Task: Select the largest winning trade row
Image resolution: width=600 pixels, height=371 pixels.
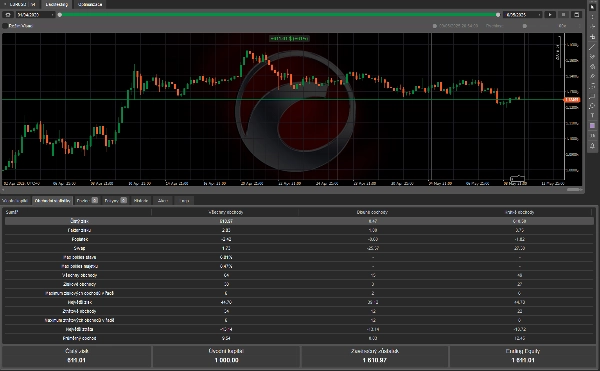Action: 299,302
